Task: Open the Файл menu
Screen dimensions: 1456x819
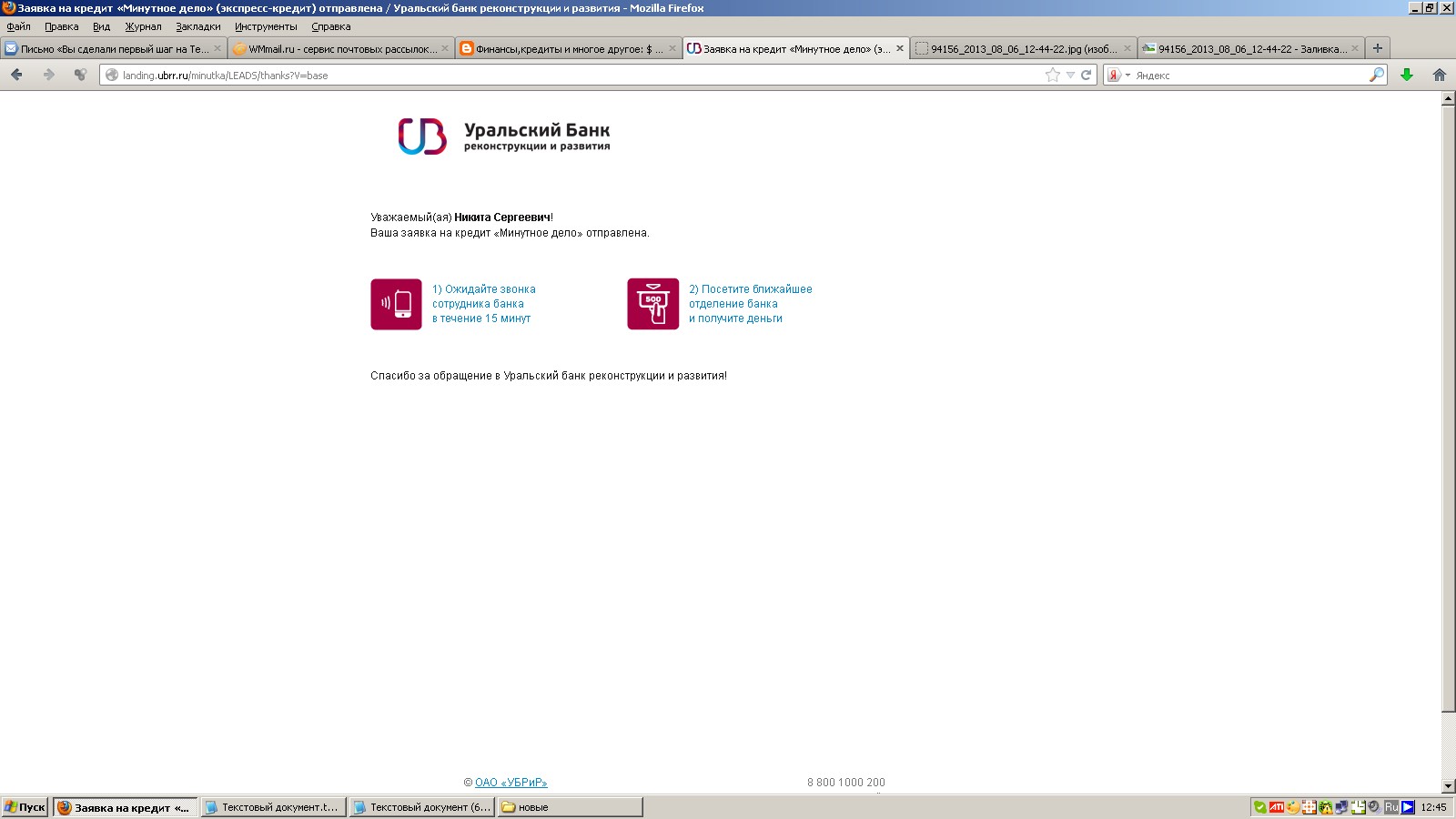Action: 18,26
